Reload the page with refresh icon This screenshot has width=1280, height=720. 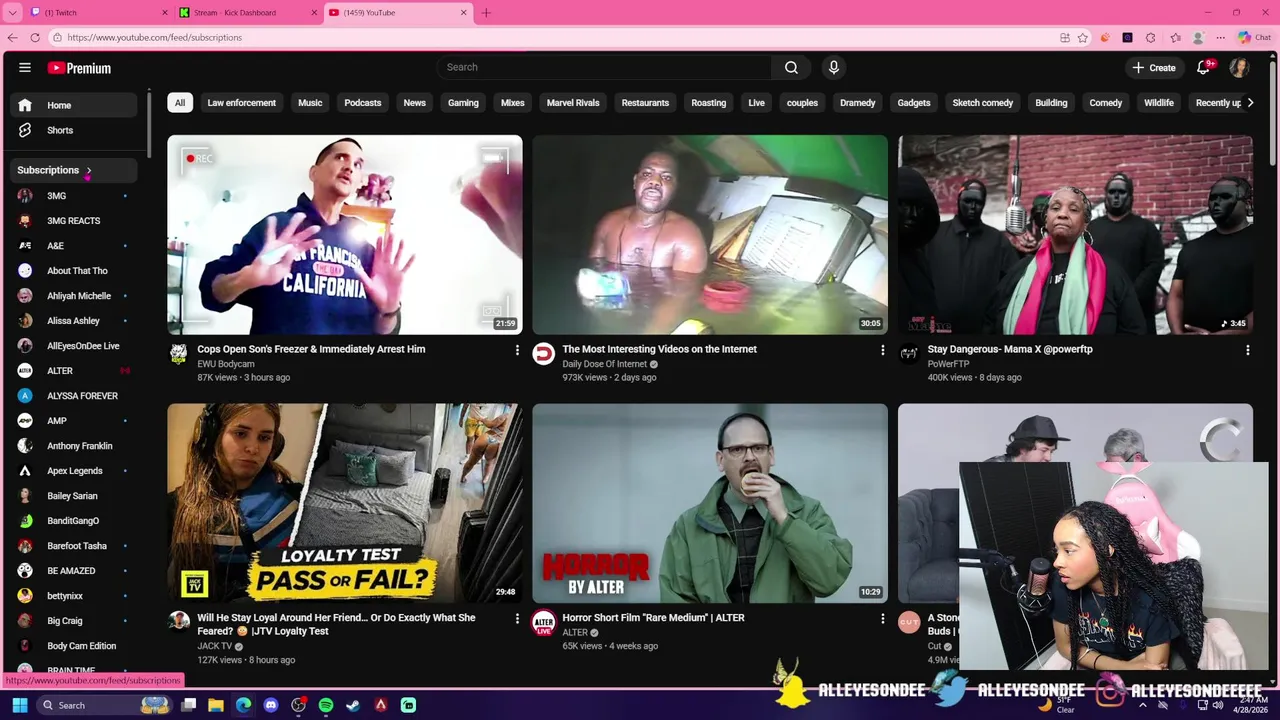coord(34,37)
